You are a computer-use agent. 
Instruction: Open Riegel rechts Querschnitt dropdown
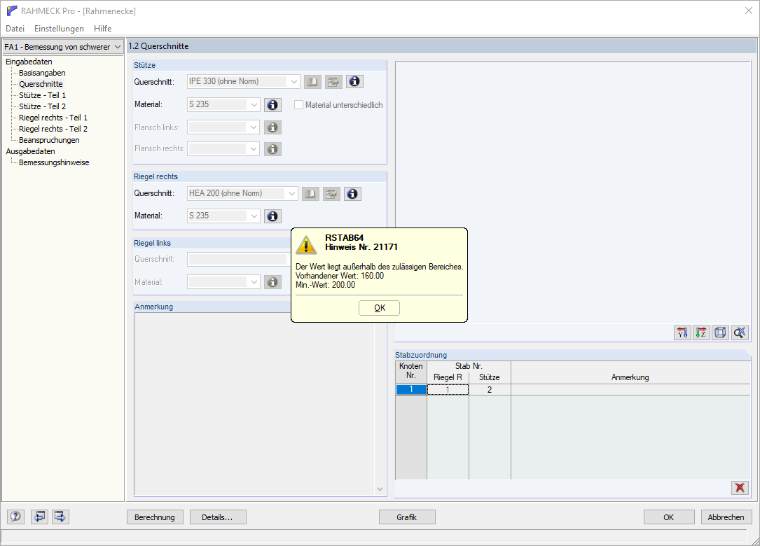tap(291, 193)
